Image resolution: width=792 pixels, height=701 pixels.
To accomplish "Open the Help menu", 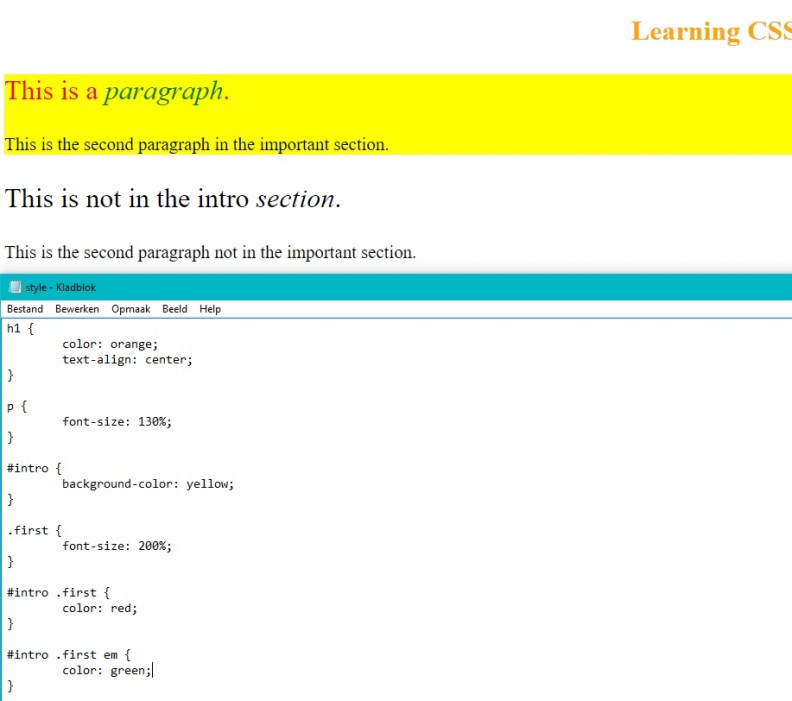I will (210, 309).
